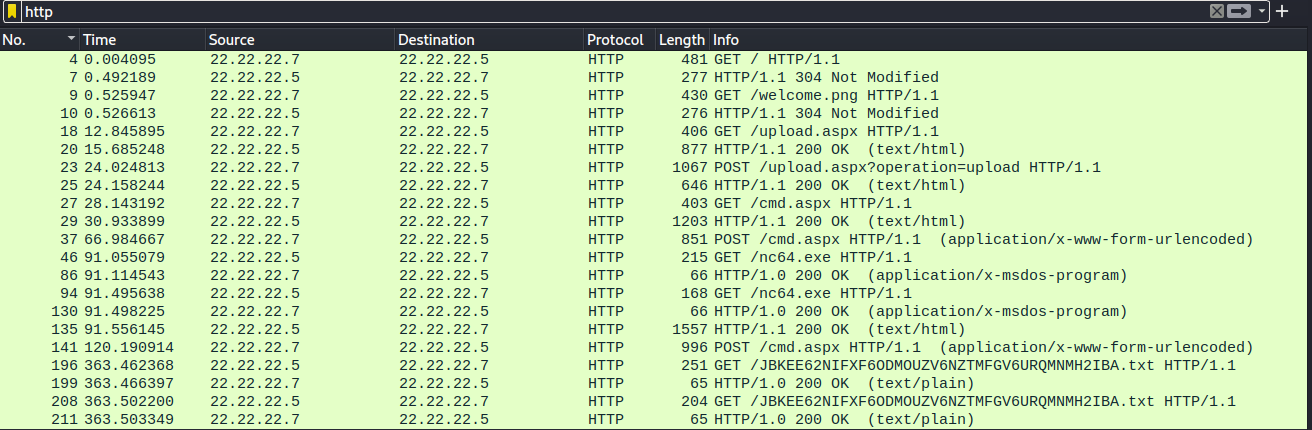This screenshot has height=430, width=1312.
Task: Add a filter button with plus icon
Action: (x=1284, y=12)
